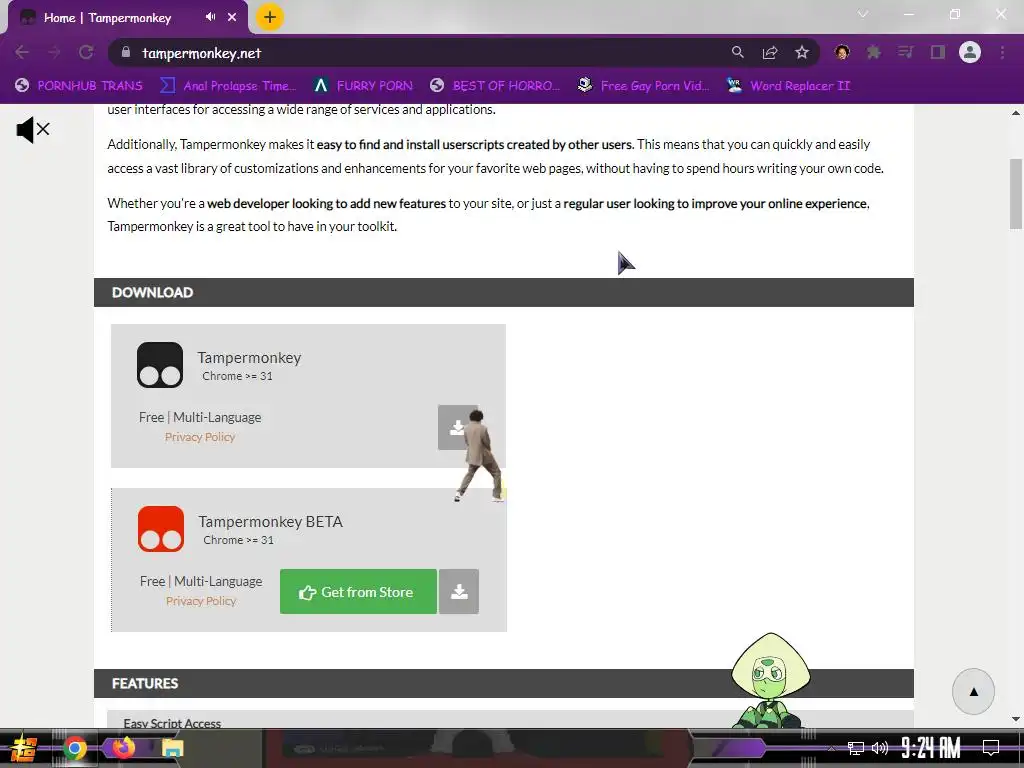Open the network tray icon

[856, 748]
